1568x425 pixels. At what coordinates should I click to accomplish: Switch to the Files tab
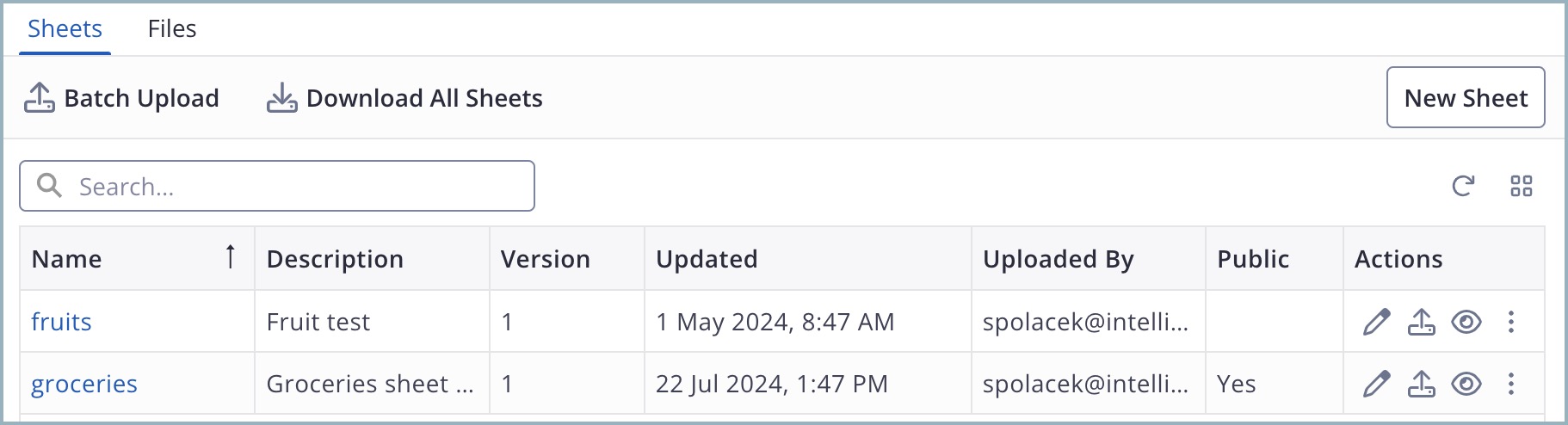click(172, 28)
